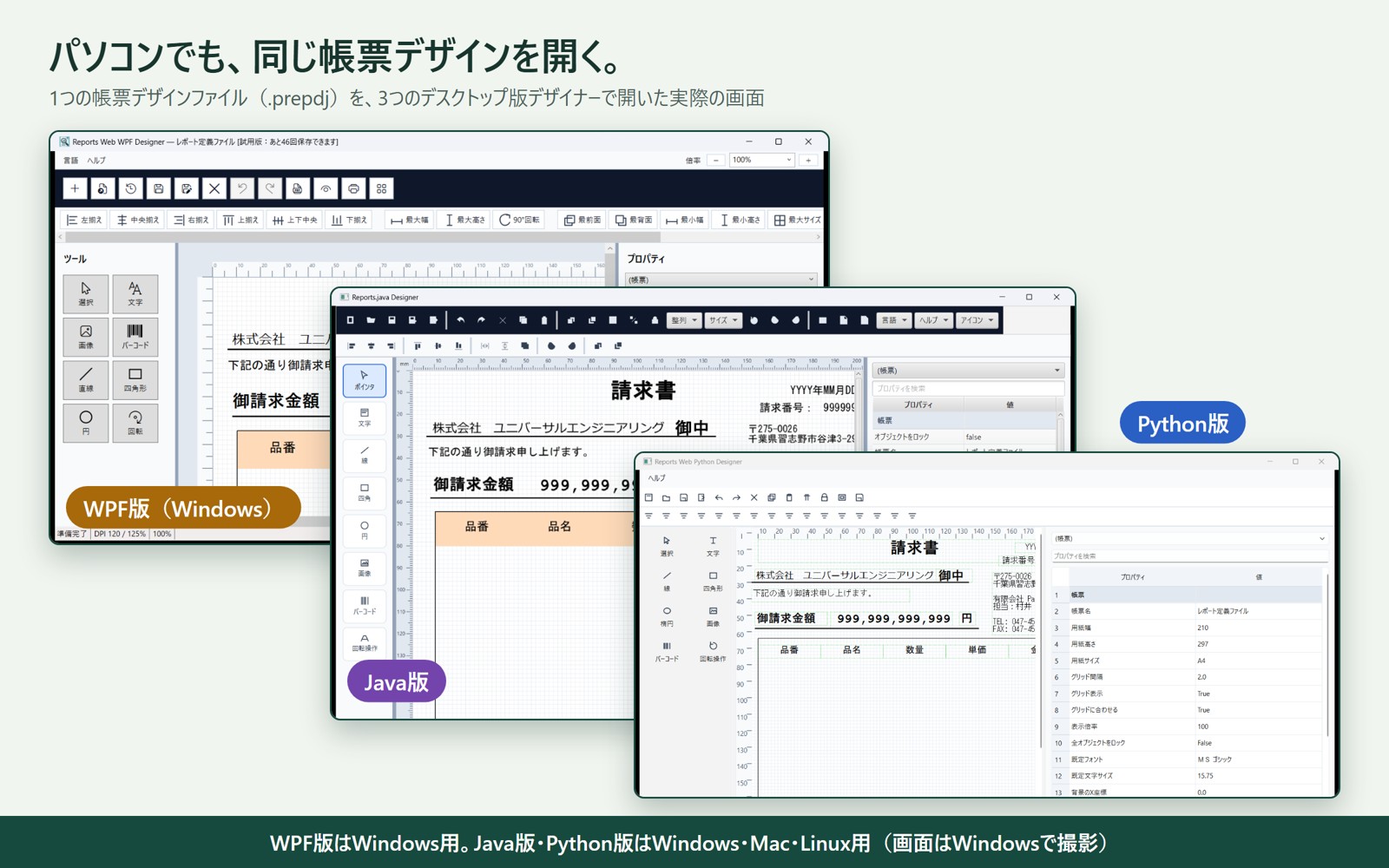This screenshot has height=868, width=1389.
Task: Select the ポインタ tool in Java Designer
Action: (365, 380)
